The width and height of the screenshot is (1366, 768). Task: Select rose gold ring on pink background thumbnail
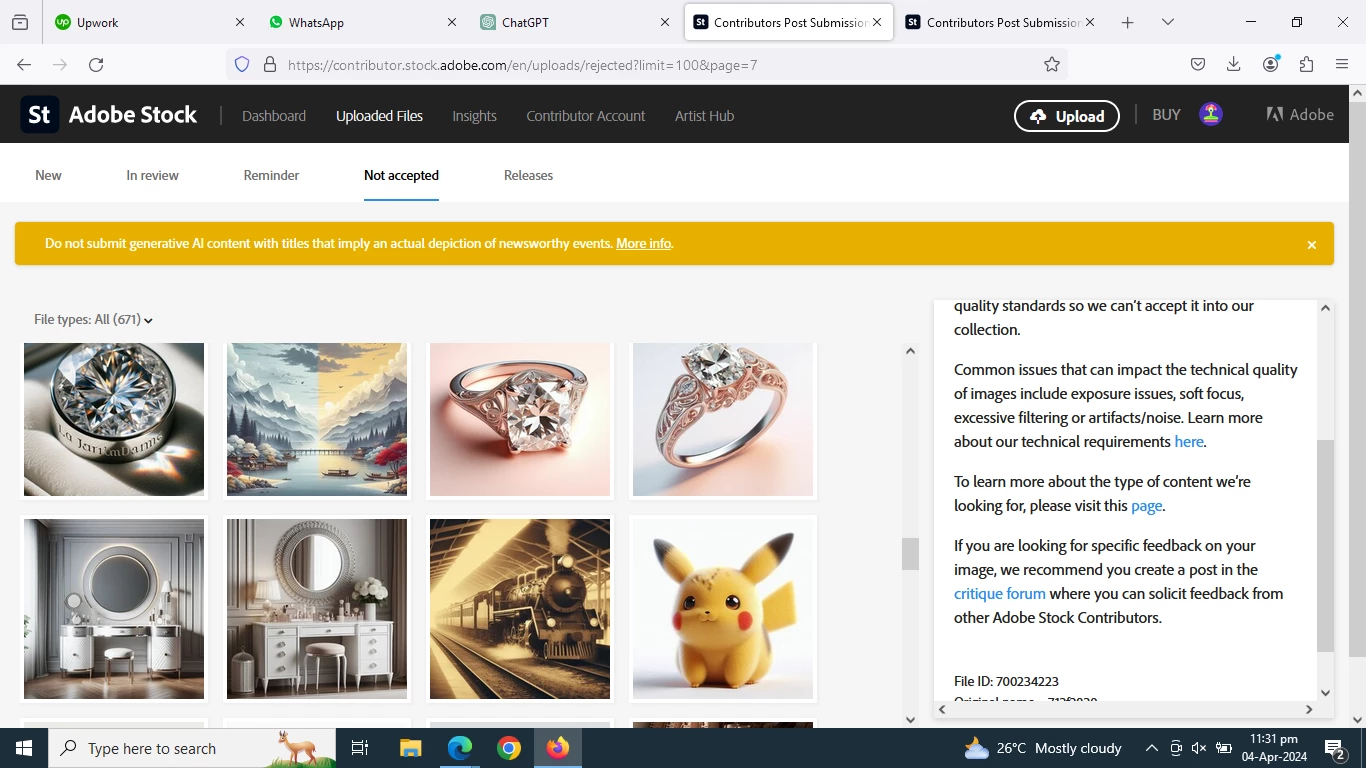tap(520, 419)
